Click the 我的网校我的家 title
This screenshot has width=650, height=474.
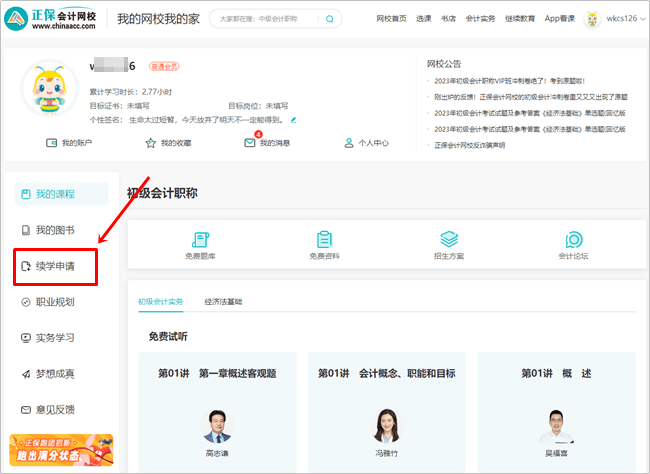(158, 19)
